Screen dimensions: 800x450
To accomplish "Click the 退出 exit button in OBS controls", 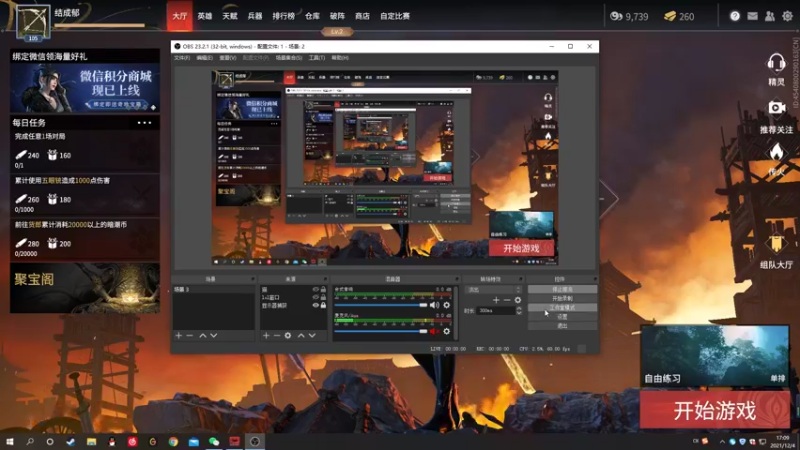I will coord(562,326).
